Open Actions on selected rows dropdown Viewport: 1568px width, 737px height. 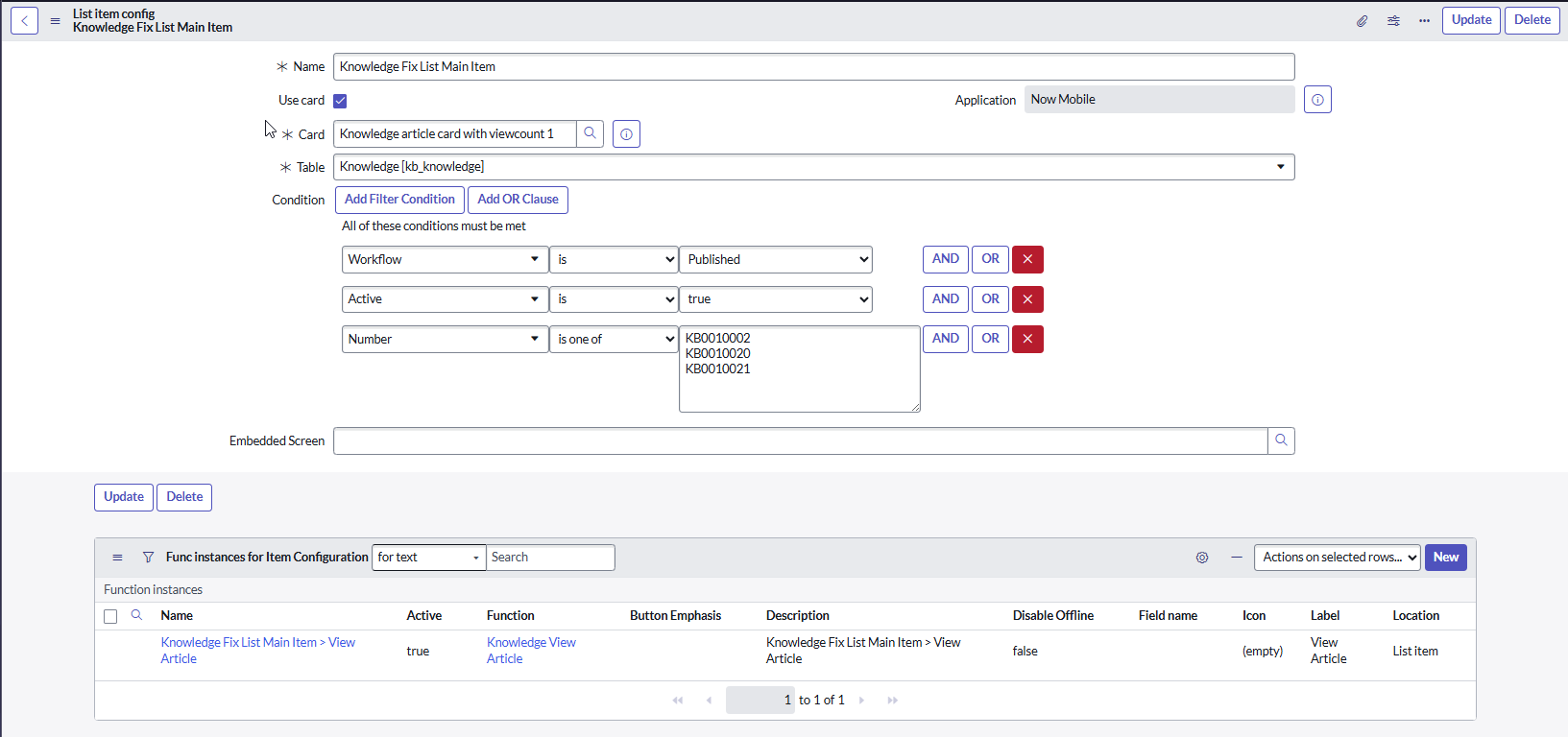point(1337,558)
